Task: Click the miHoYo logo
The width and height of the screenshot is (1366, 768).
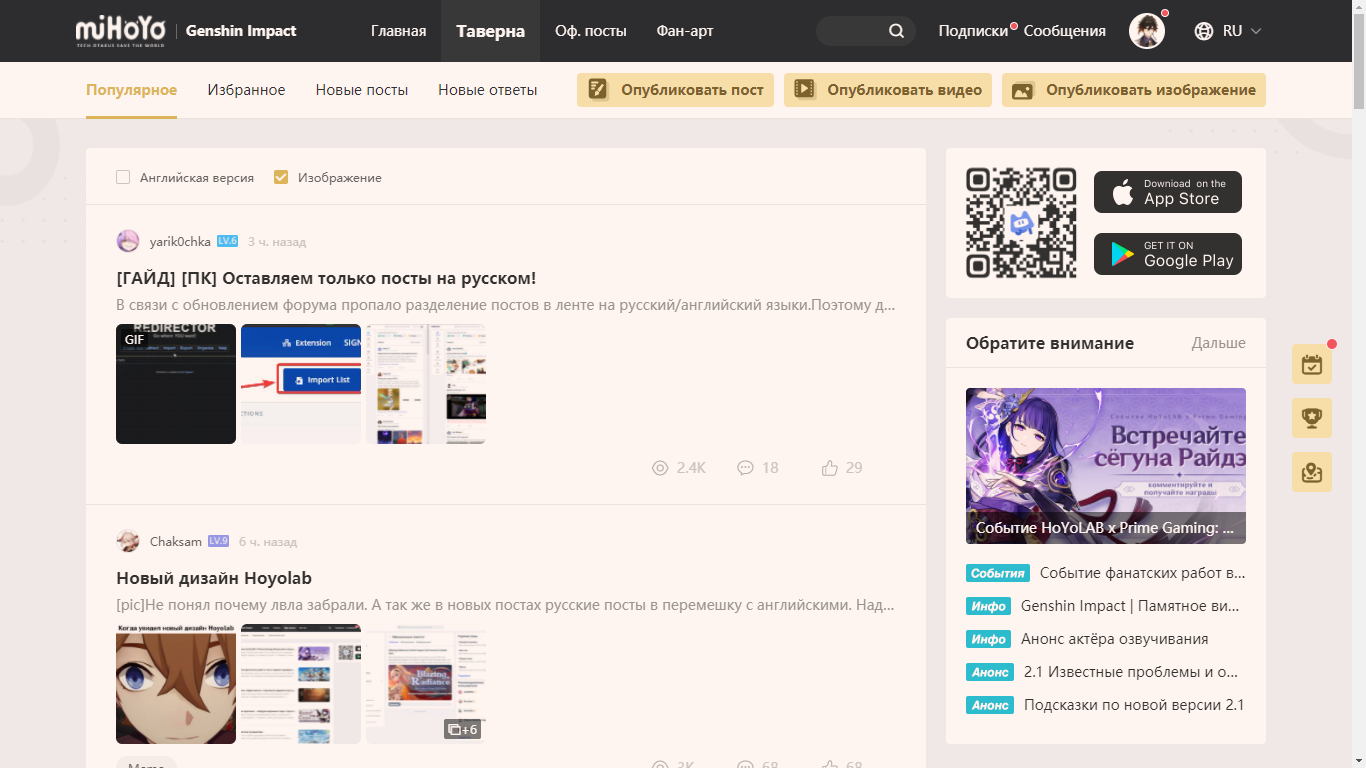Action: [x=121, y=31]
